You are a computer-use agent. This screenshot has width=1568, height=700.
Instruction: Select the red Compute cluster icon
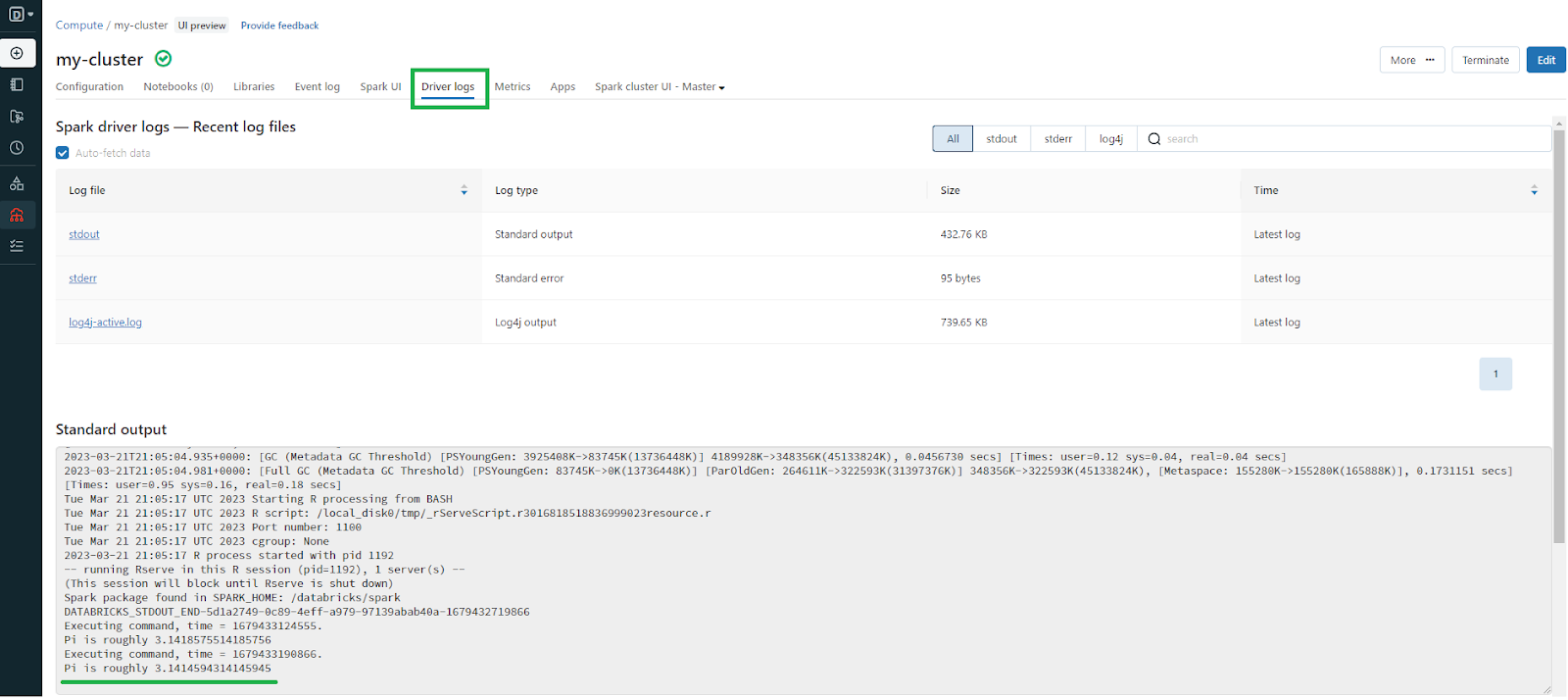pyautogui.click(x=17, y=214)
